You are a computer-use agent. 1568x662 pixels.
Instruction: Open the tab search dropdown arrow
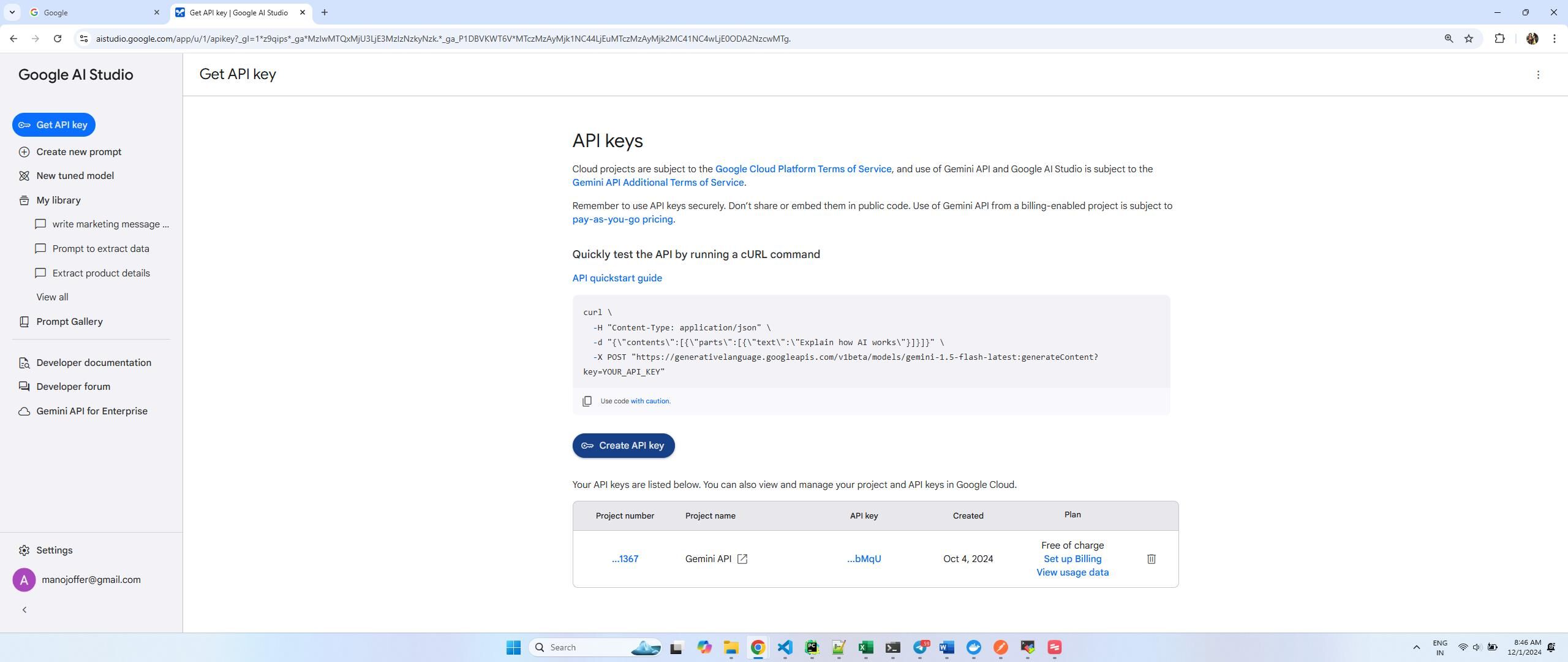coord(12,12)
